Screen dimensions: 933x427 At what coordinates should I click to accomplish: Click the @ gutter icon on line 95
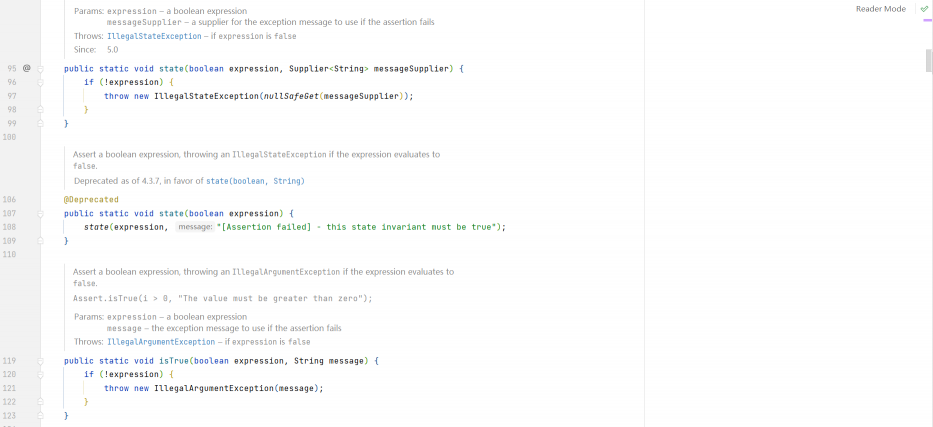click(x=27, y=68)
